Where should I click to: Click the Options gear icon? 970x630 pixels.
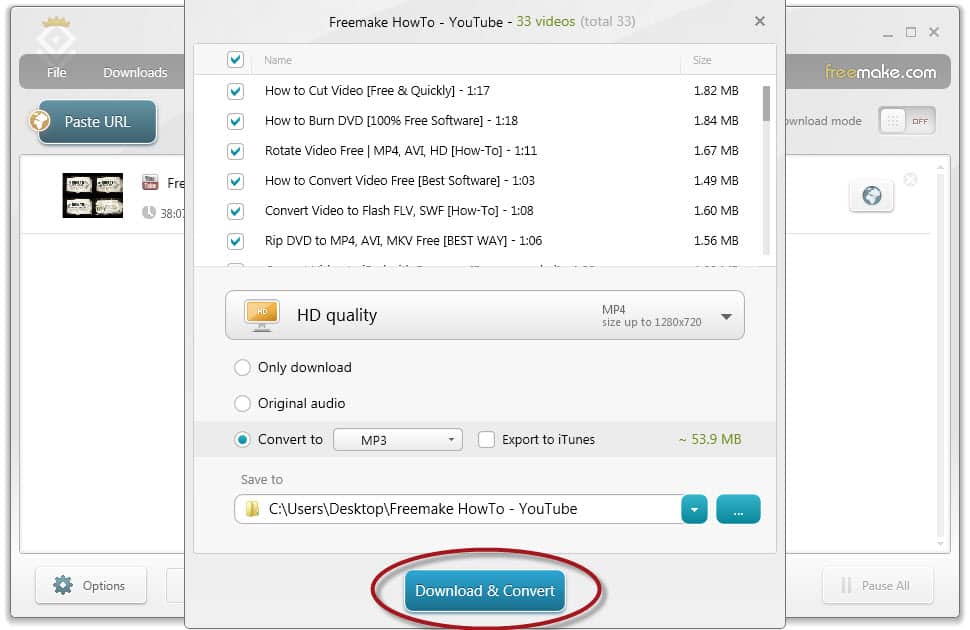[x=62, y=585]
